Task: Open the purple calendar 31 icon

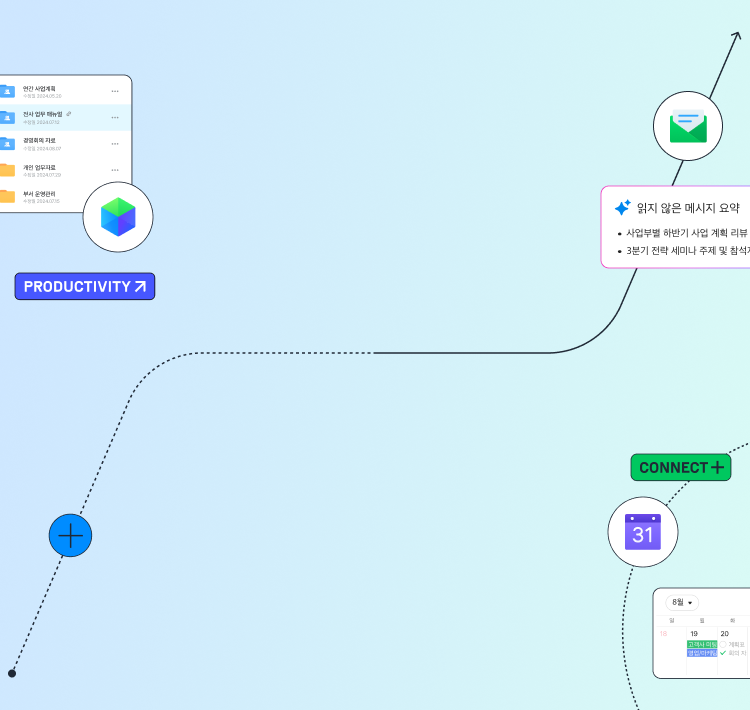Action: 643,532
